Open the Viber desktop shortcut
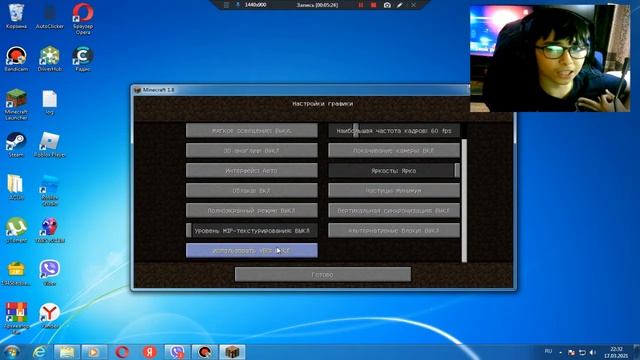The width and height of the screenshot is (640, 360). pos(50,273)
